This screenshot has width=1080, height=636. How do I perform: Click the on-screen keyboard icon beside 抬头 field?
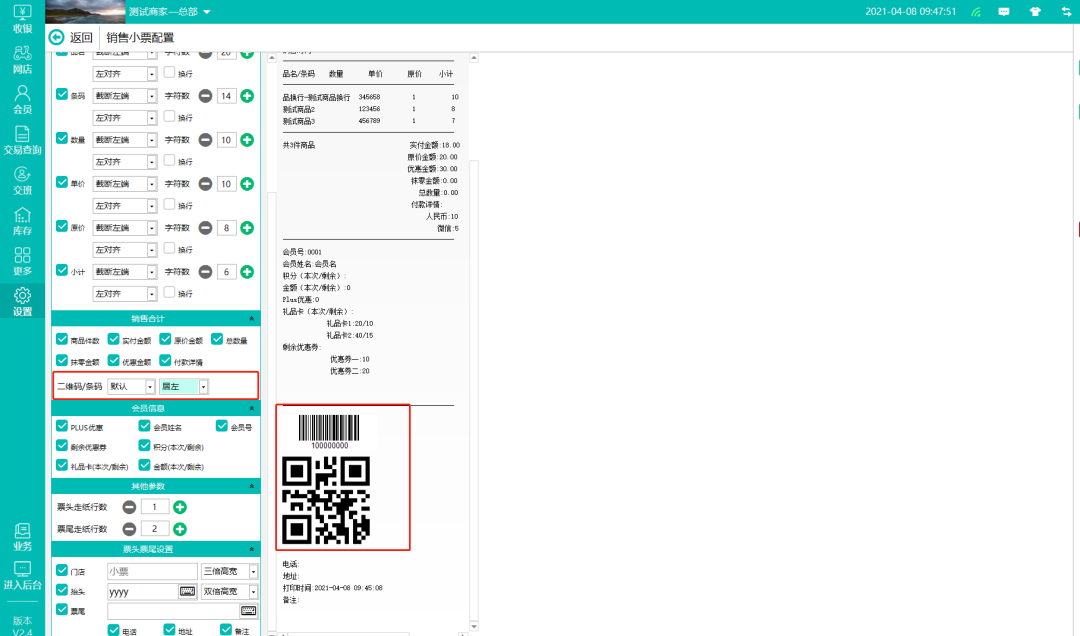187,591
